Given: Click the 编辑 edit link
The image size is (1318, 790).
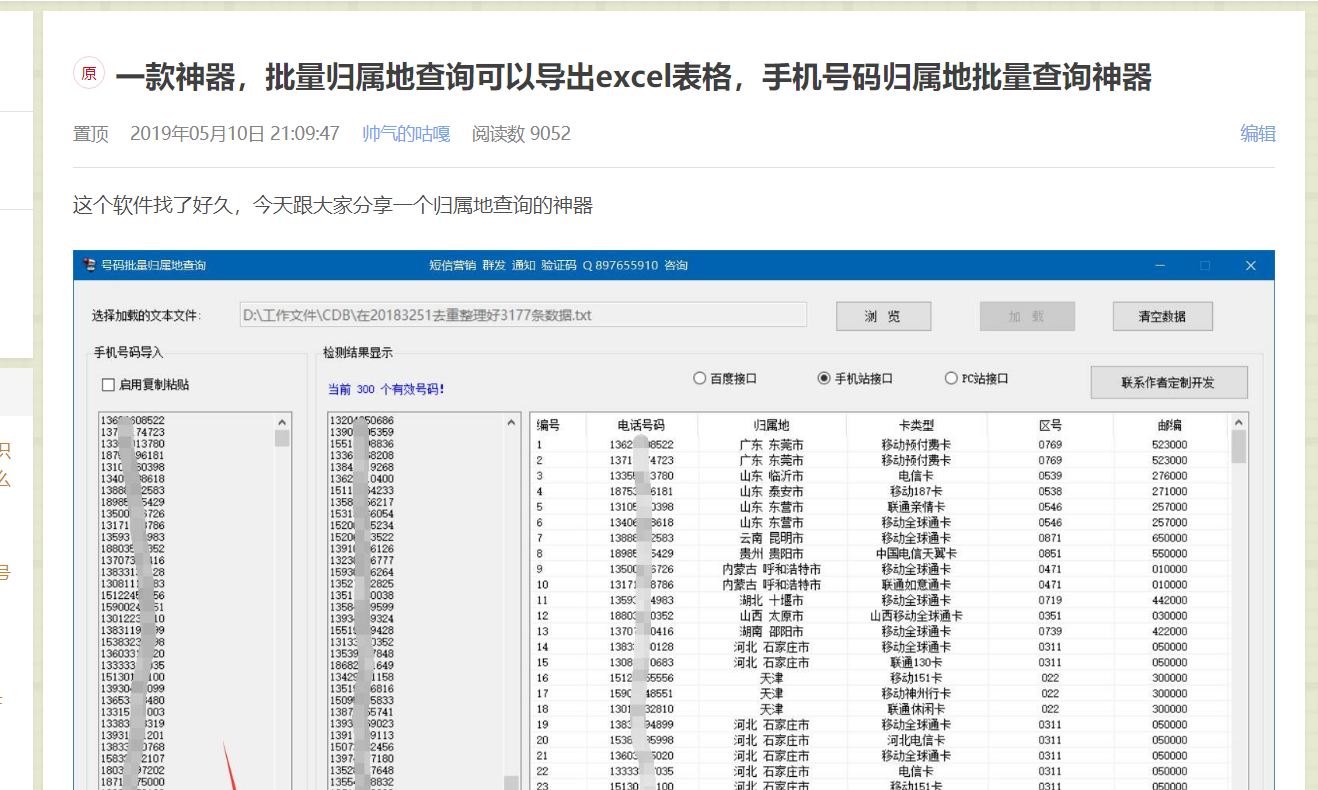Looking at the screenshot, I should [x=1258, y=134].
